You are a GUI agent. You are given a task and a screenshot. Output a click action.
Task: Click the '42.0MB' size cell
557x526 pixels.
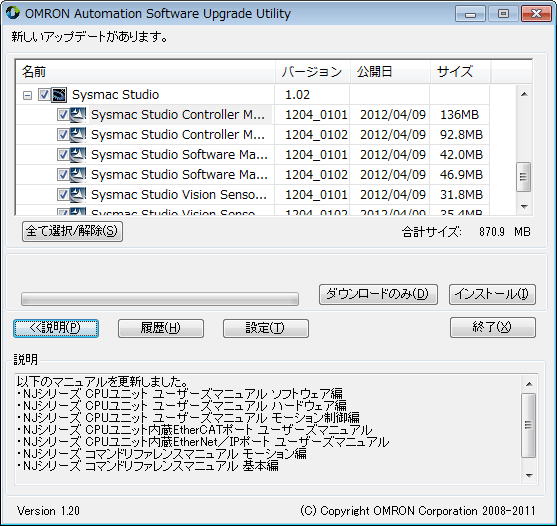pos(461,154)
